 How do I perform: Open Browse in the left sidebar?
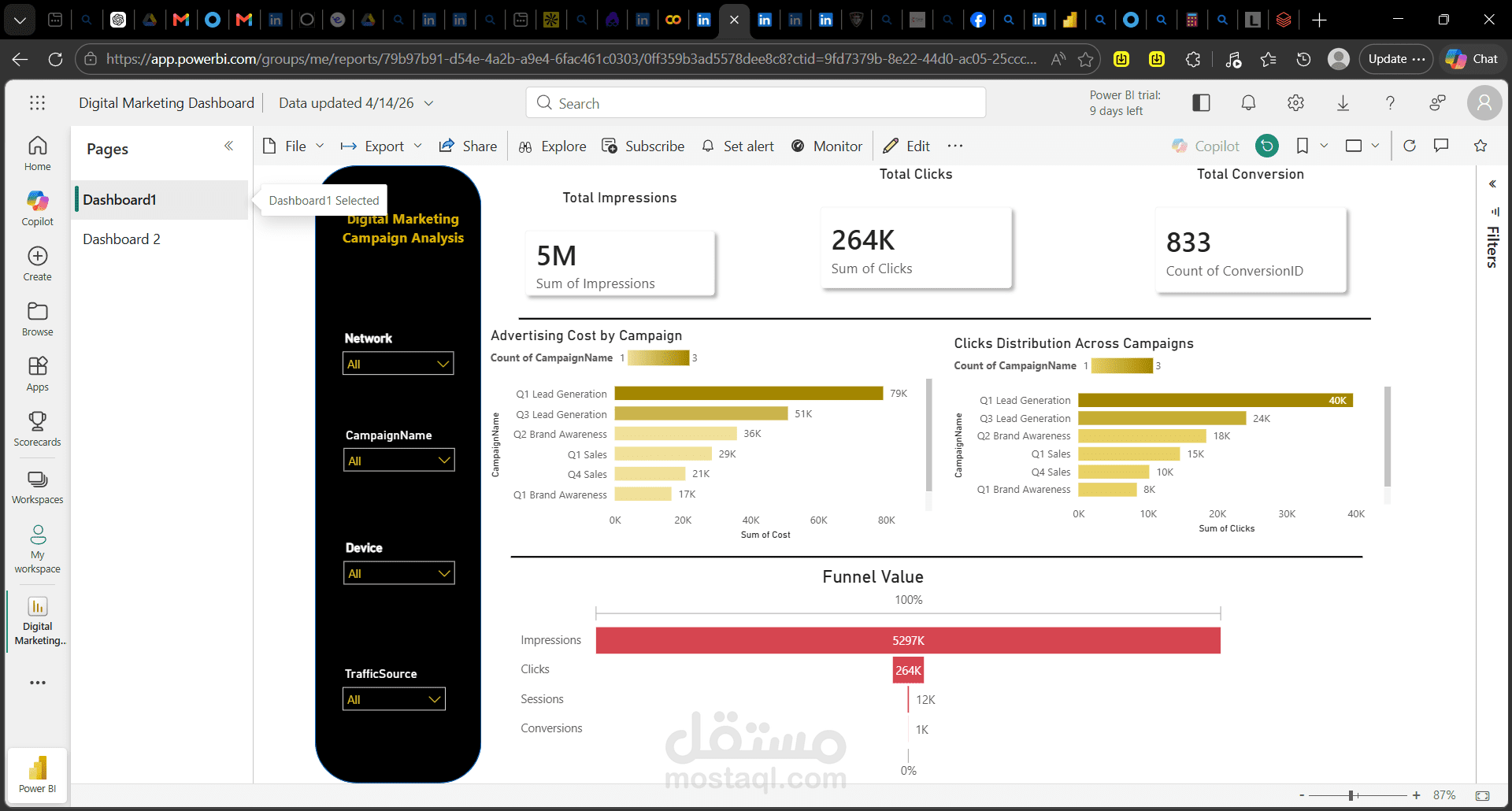37,319
